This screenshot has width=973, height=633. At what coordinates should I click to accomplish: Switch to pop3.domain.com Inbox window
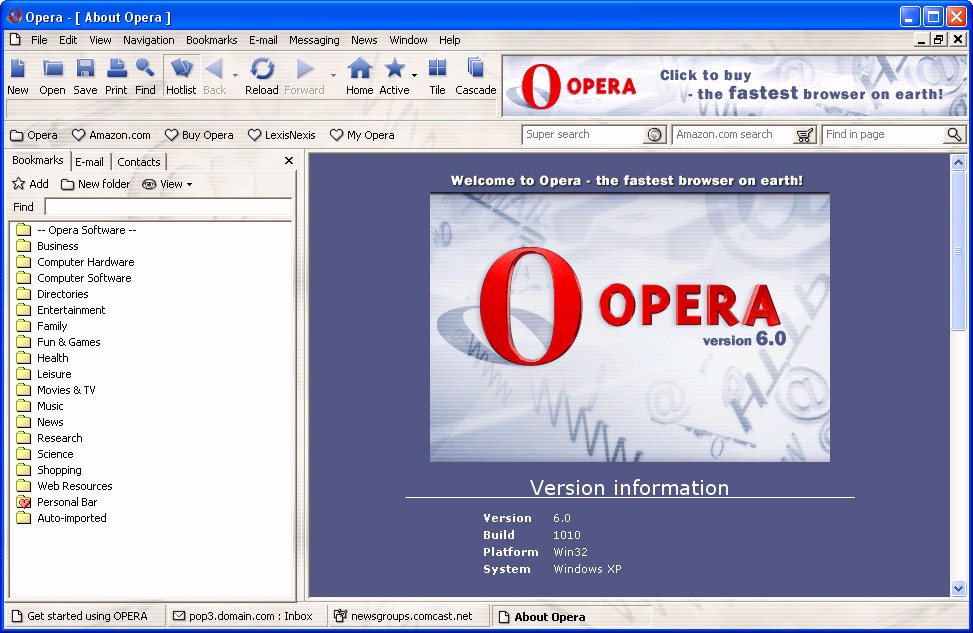(x=246, y=616)
